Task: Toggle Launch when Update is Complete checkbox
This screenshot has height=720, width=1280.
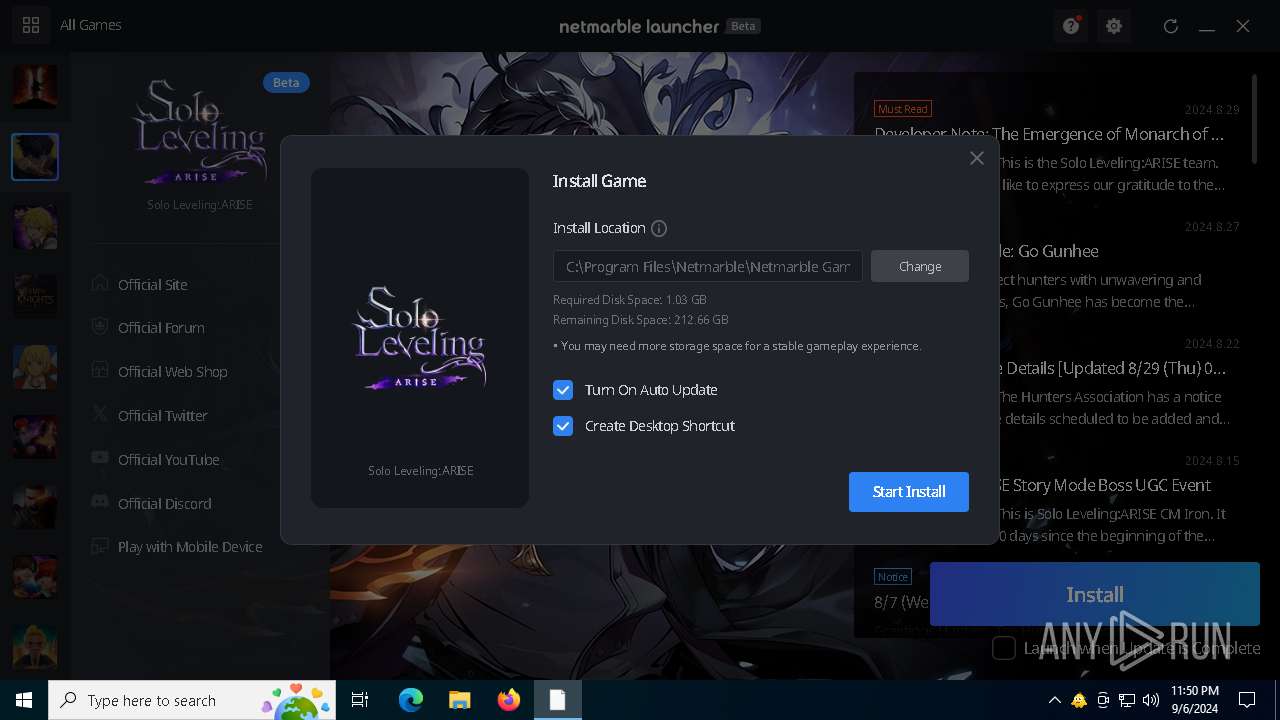Action: point(1004,648)
